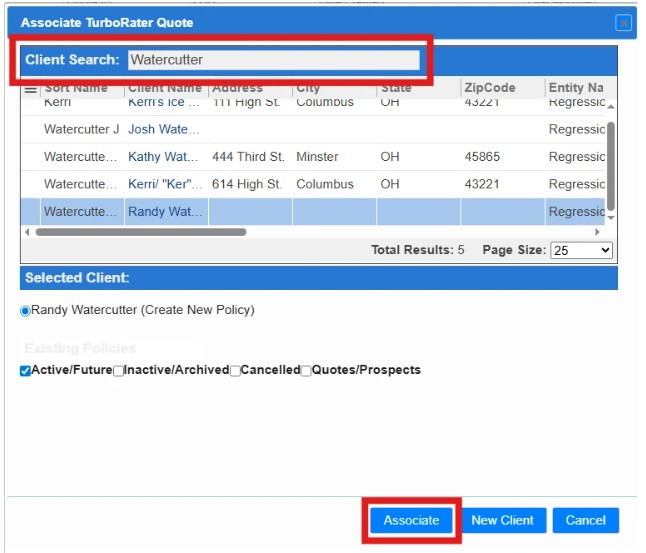Close the Associate TurboRater Quote dialog

tap(623, 22)
